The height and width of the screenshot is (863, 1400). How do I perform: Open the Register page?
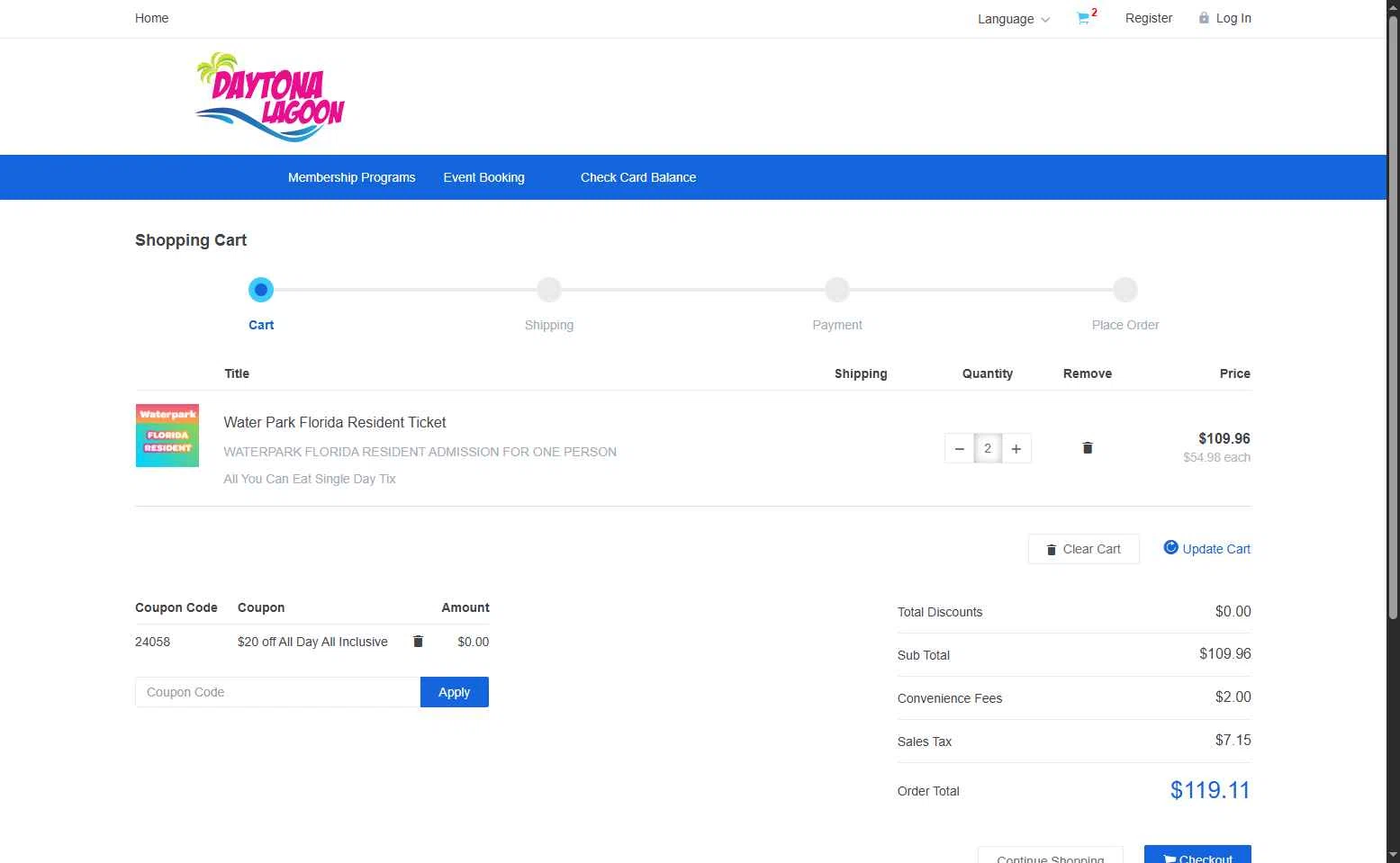click(x=1149, y=18)
